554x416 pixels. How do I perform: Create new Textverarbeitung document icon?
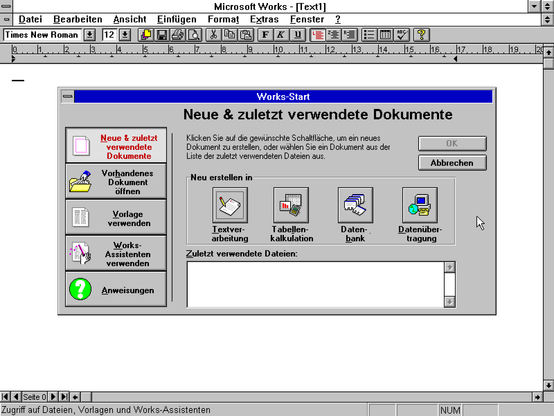pyautogui.click(x=230, y=205)
